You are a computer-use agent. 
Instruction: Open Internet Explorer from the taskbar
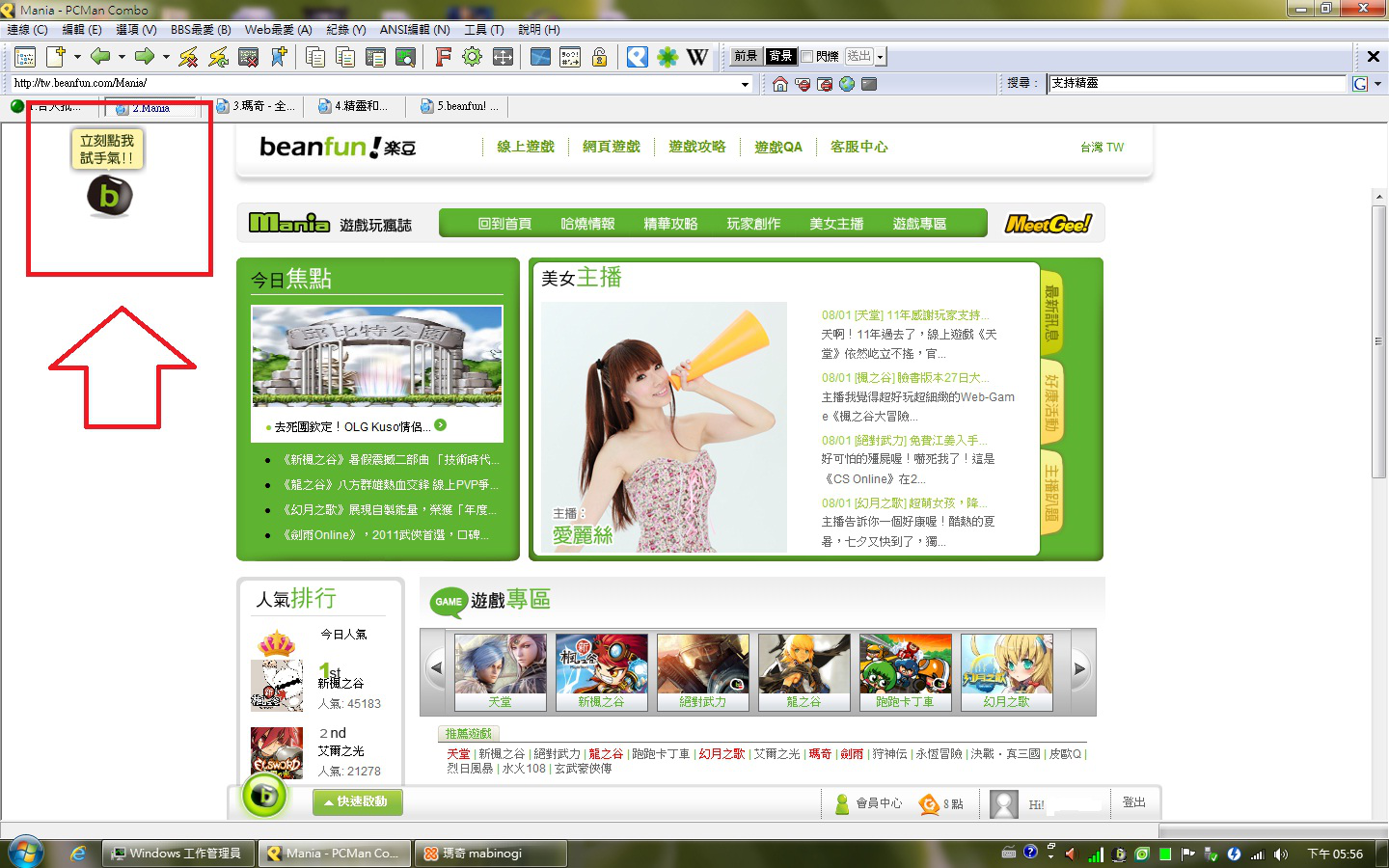tap(78, 854)
